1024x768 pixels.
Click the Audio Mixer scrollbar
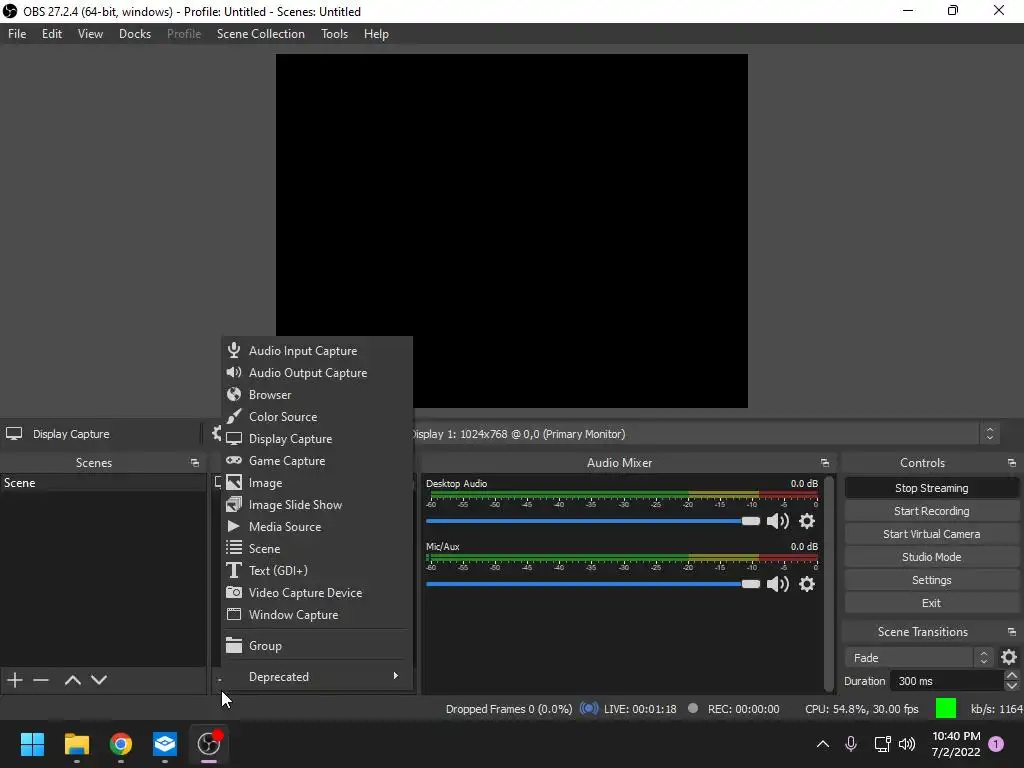coord(829,583)
